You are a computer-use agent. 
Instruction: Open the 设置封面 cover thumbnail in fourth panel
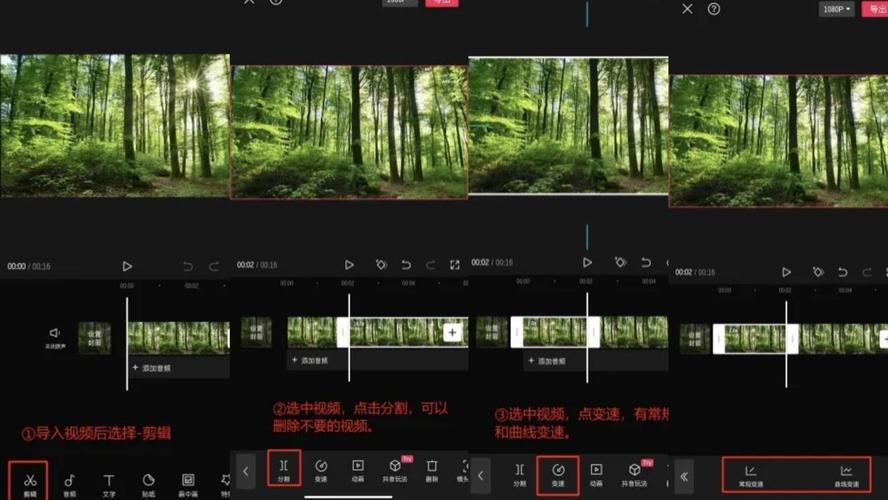pos(695,339)
